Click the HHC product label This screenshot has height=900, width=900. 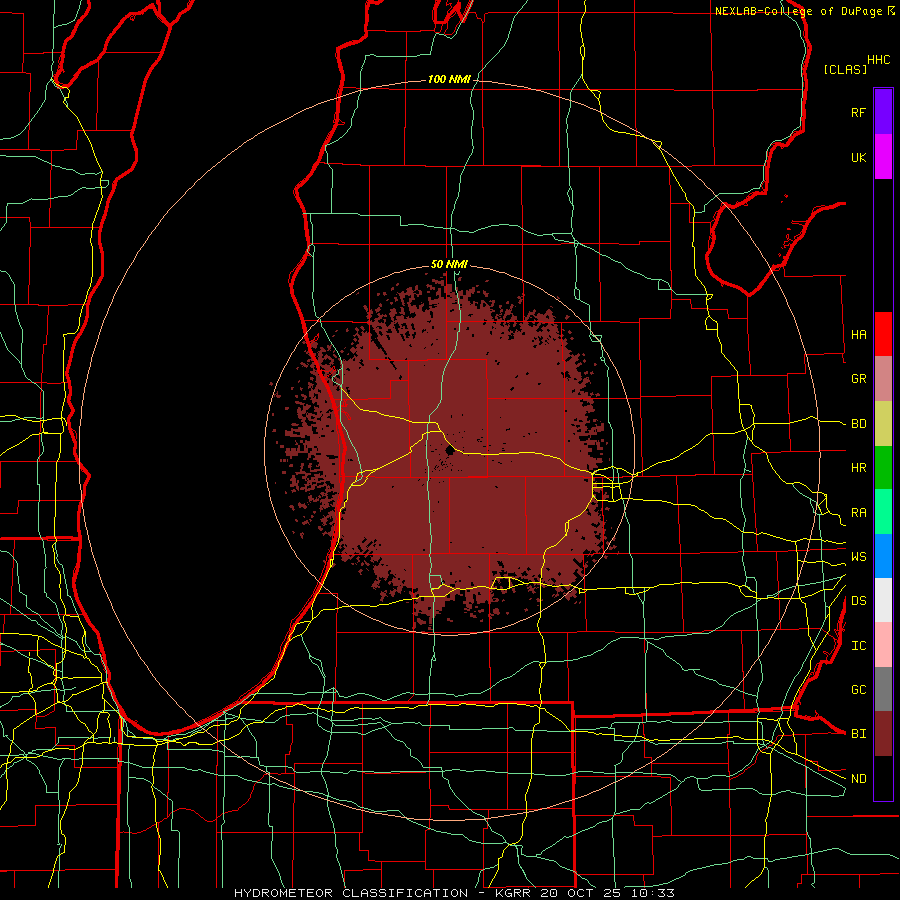coord(879,60)
